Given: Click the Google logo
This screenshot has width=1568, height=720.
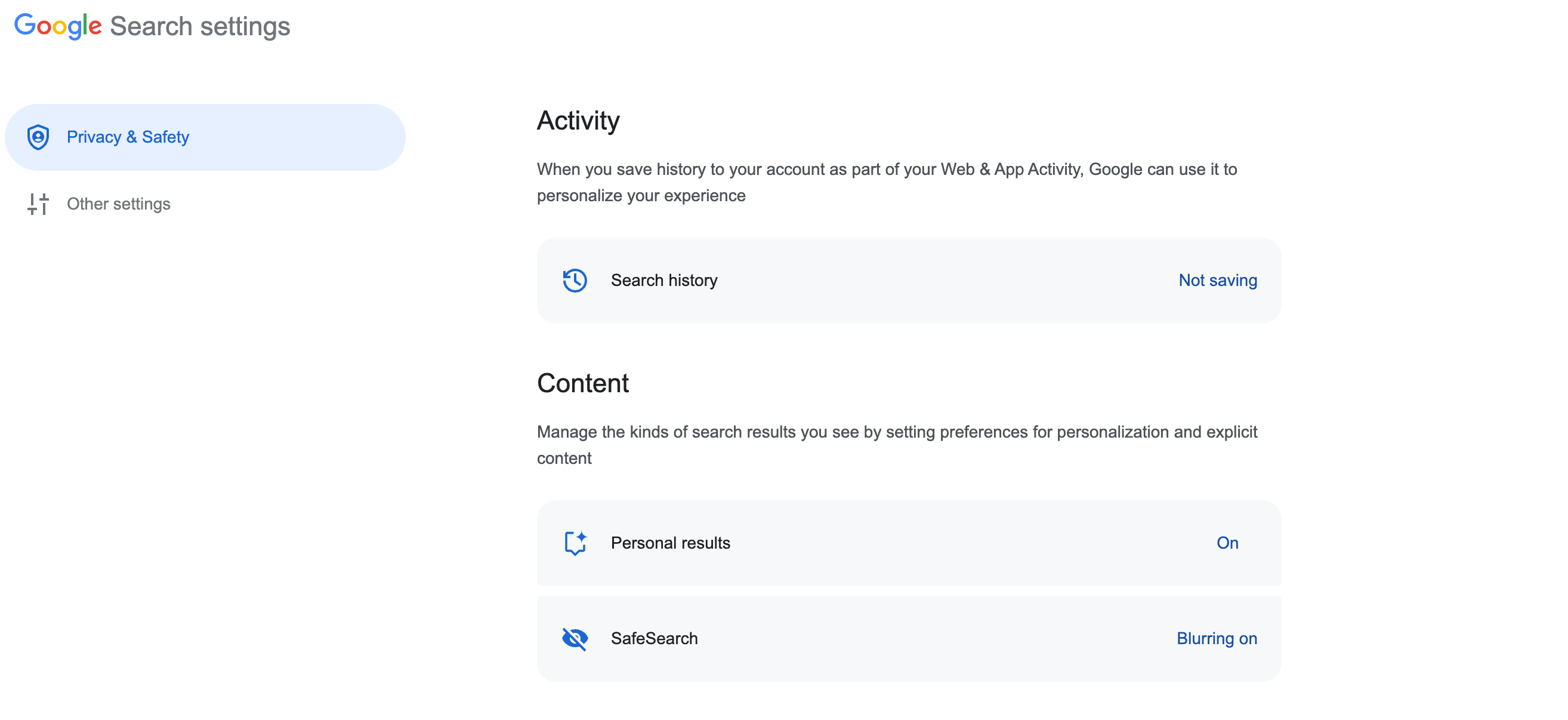Looking at the screenshot, I should [x=58, y=26].
